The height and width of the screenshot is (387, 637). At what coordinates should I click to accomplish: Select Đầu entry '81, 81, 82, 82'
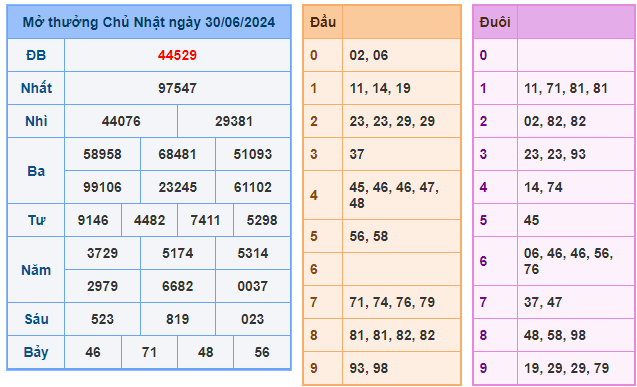point(392,335)
